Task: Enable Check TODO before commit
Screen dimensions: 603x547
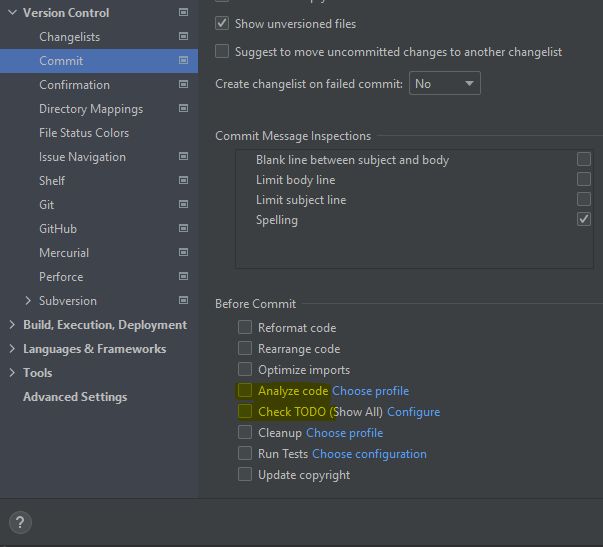Action: click(245, 411)
